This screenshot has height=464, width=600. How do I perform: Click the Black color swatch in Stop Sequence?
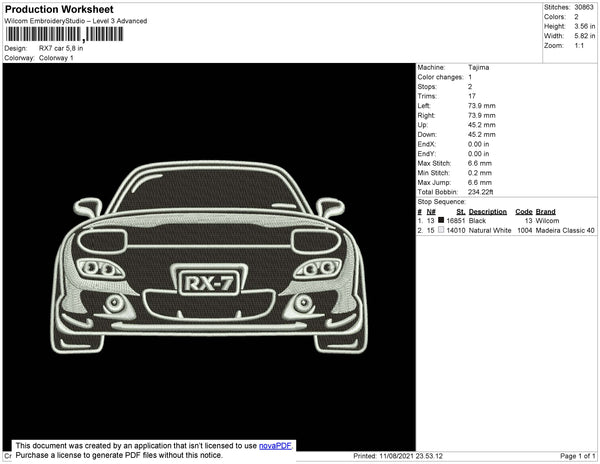440,220
